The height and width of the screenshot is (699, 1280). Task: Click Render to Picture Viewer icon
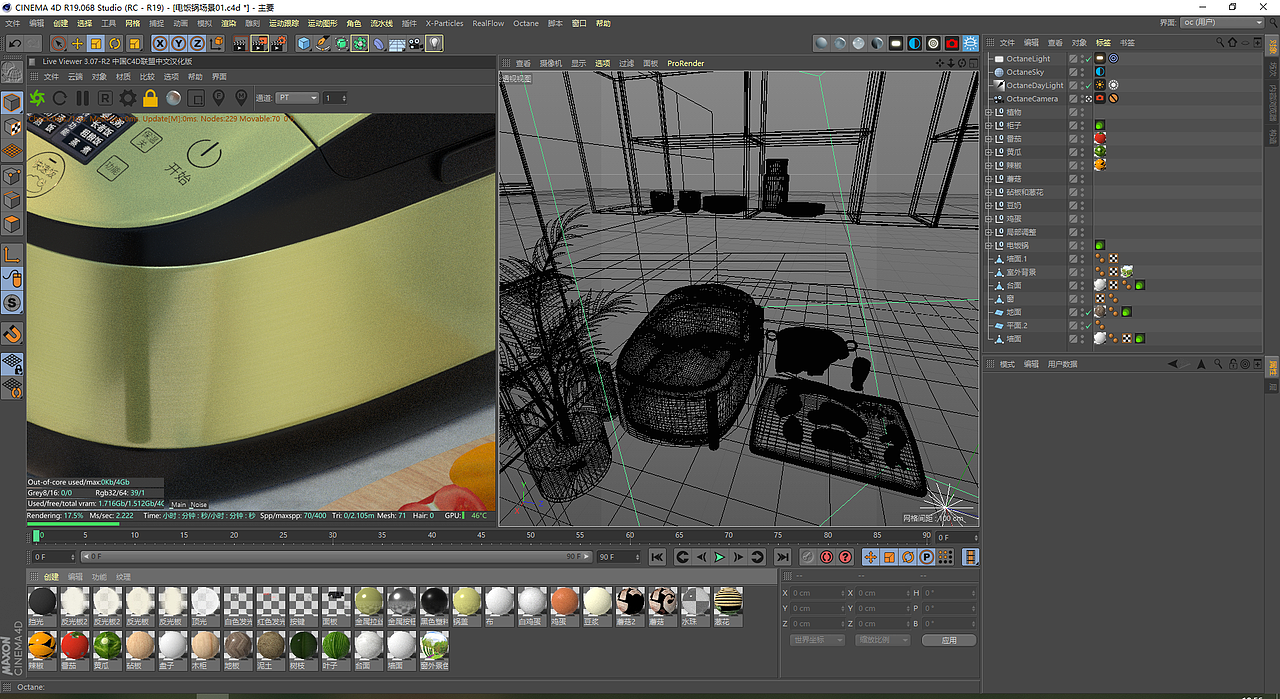pos(260,43)
